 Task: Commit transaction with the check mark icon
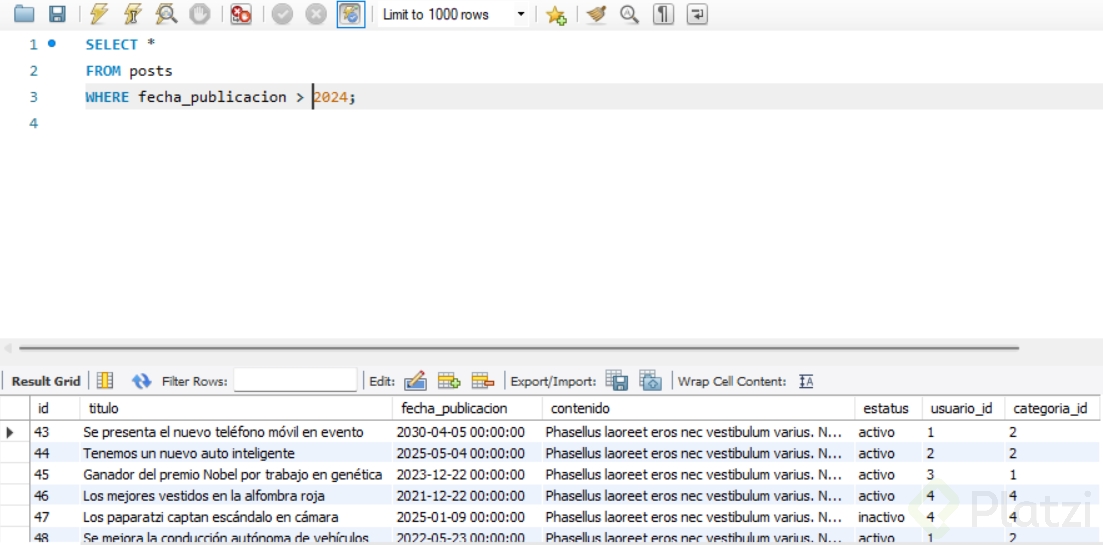(x=282, y=14)
